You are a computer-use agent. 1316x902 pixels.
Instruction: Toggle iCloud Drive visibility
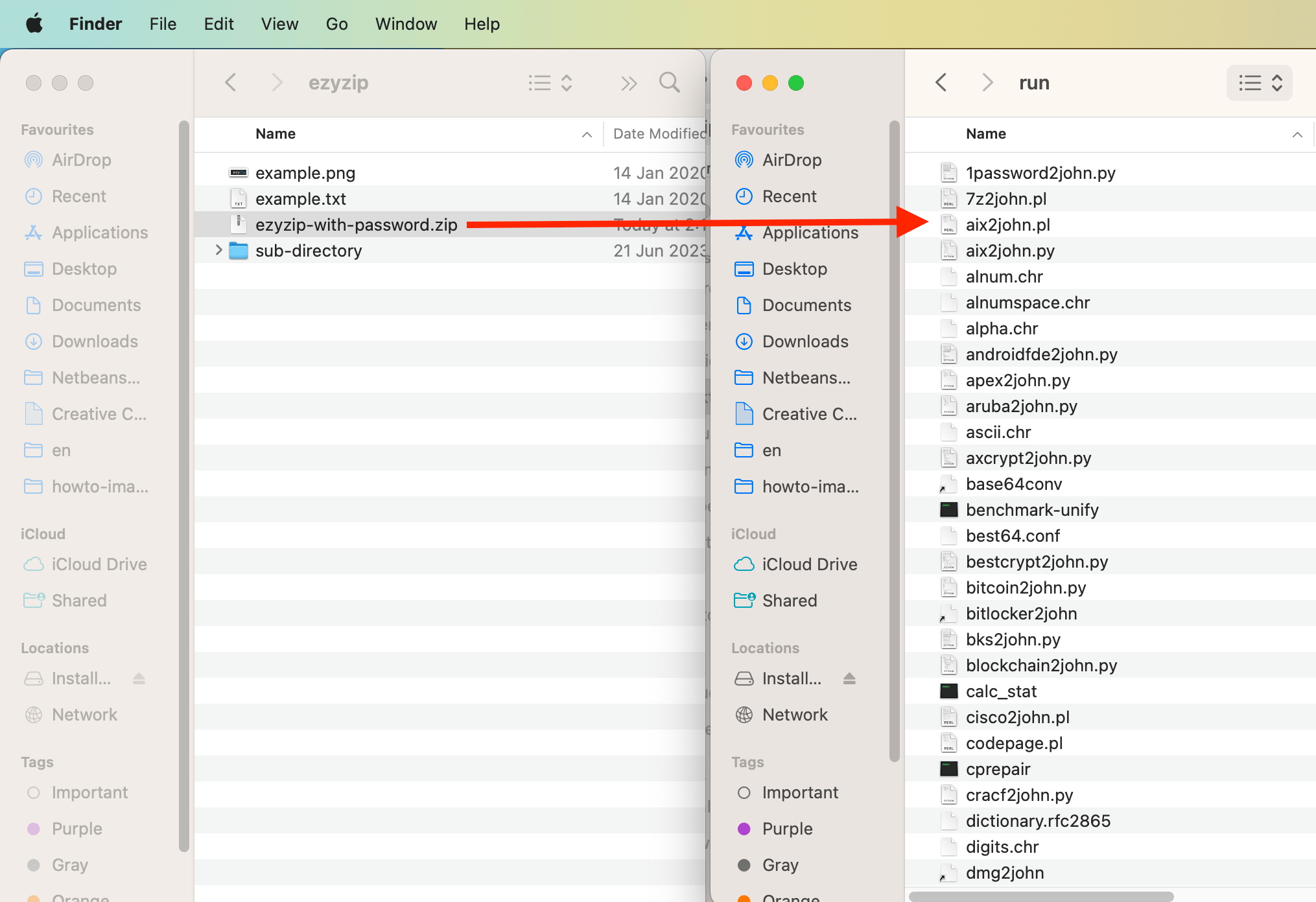808,564
